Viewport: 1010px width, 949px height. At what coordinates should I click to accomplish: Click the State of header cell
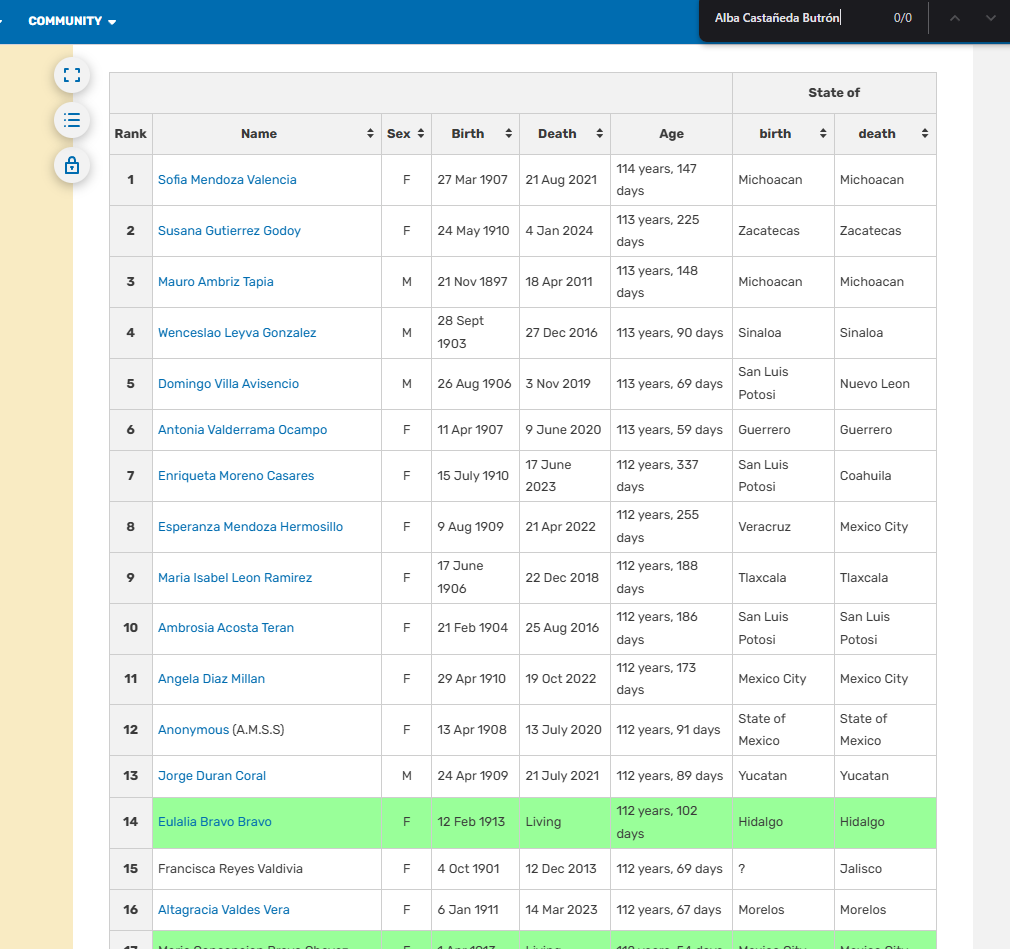(834, 93)
